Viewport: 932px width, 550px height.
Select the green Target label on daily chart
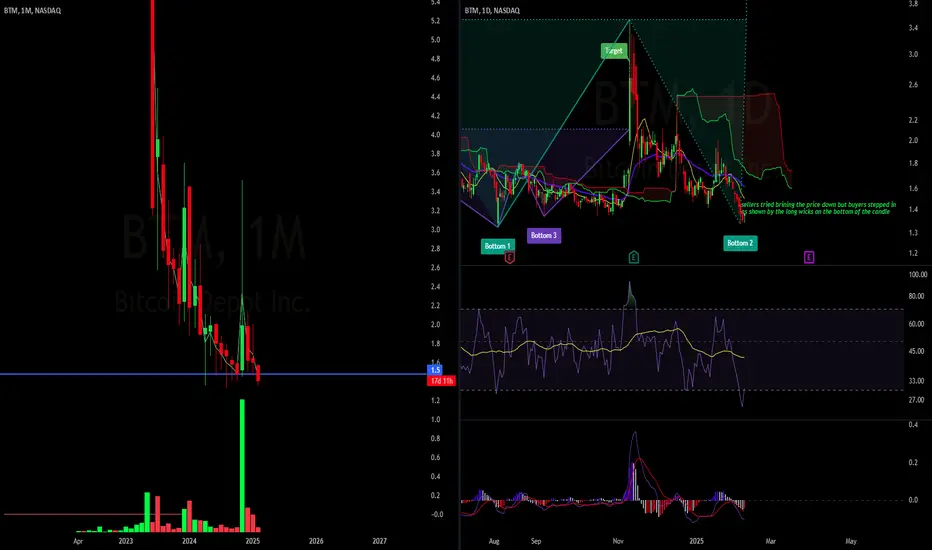pos(613,51)
